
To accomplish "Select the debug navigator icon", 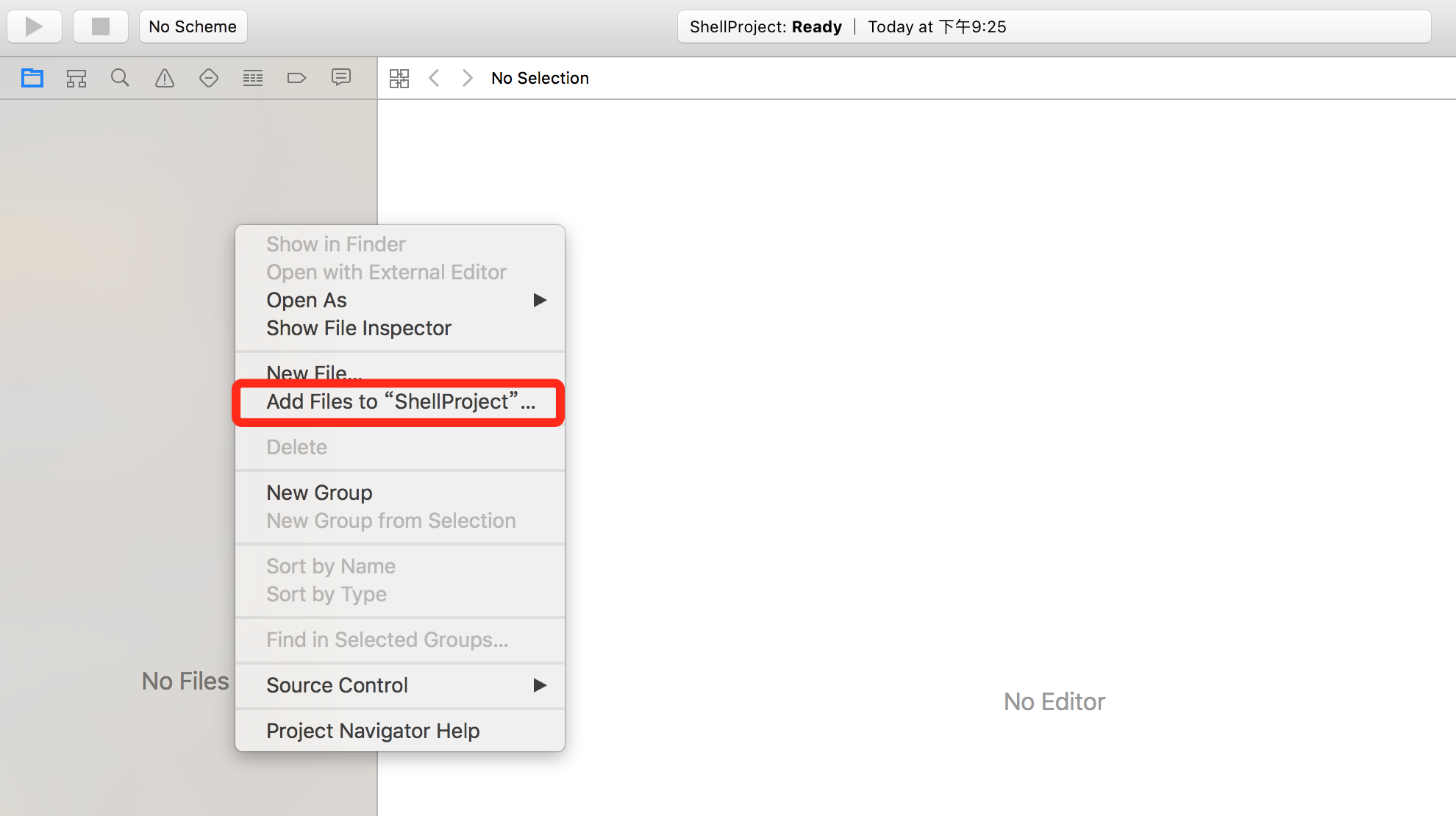I will point(252,77).
